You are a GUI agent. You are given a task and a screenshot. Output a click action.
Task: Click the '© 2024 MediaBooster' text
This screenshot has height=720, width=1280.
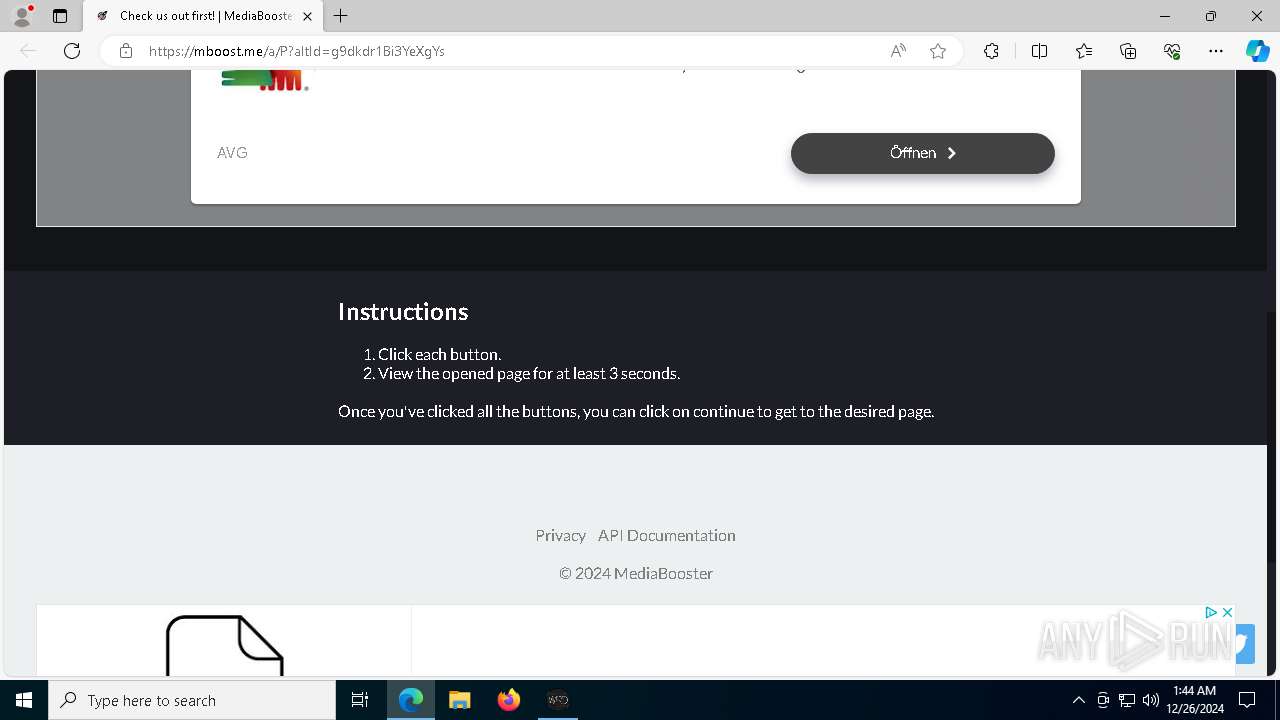[x=636, y=573]
